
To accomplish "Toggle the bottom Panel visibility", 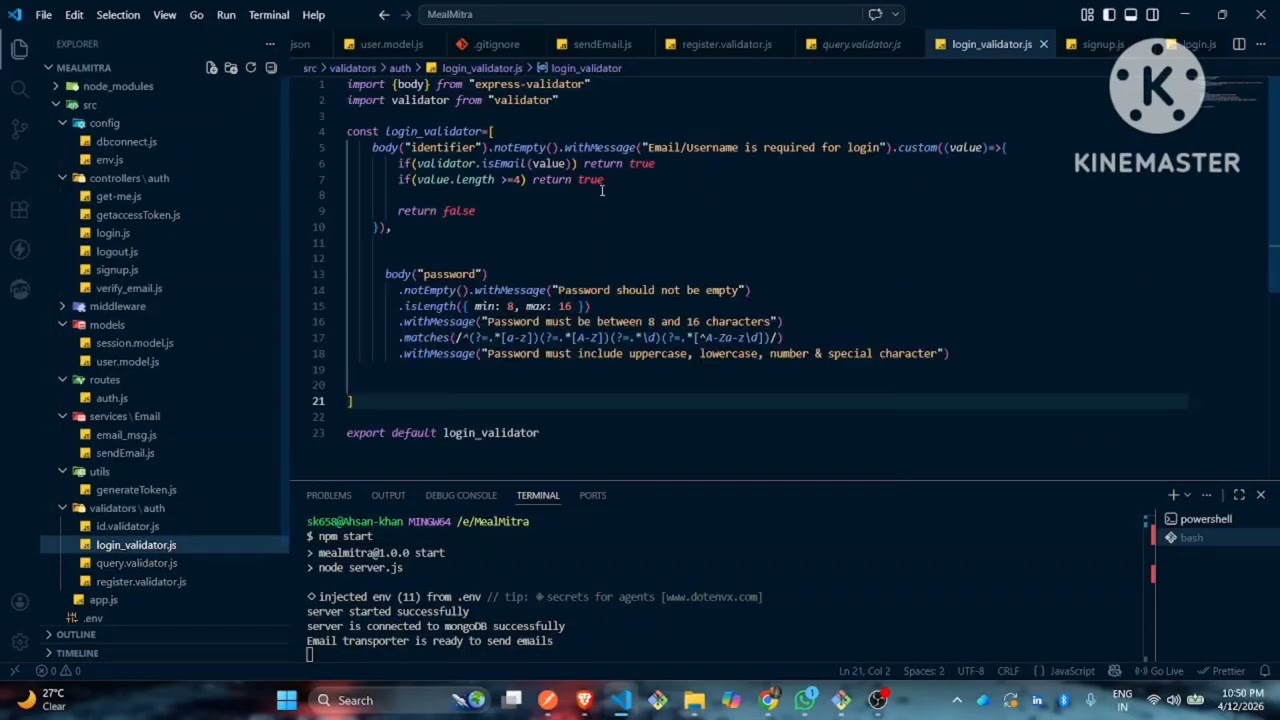I will point(1131,15).
